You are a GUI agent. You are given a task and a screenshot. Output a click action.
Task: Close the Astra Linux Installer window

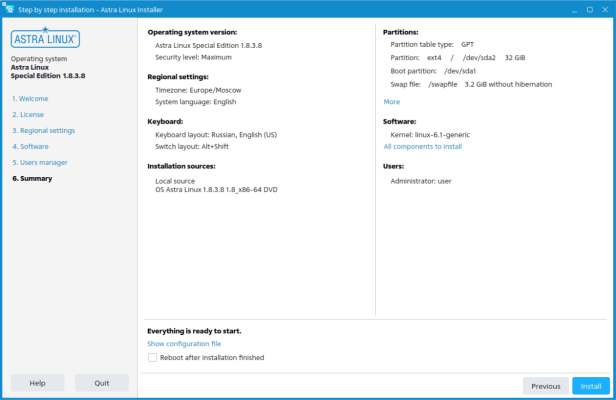605,10
